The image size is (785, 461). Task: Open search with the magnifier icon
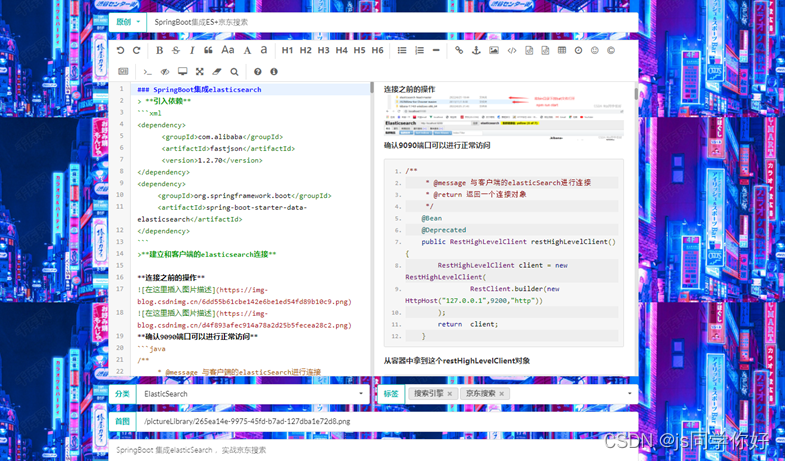pos(234,72)
